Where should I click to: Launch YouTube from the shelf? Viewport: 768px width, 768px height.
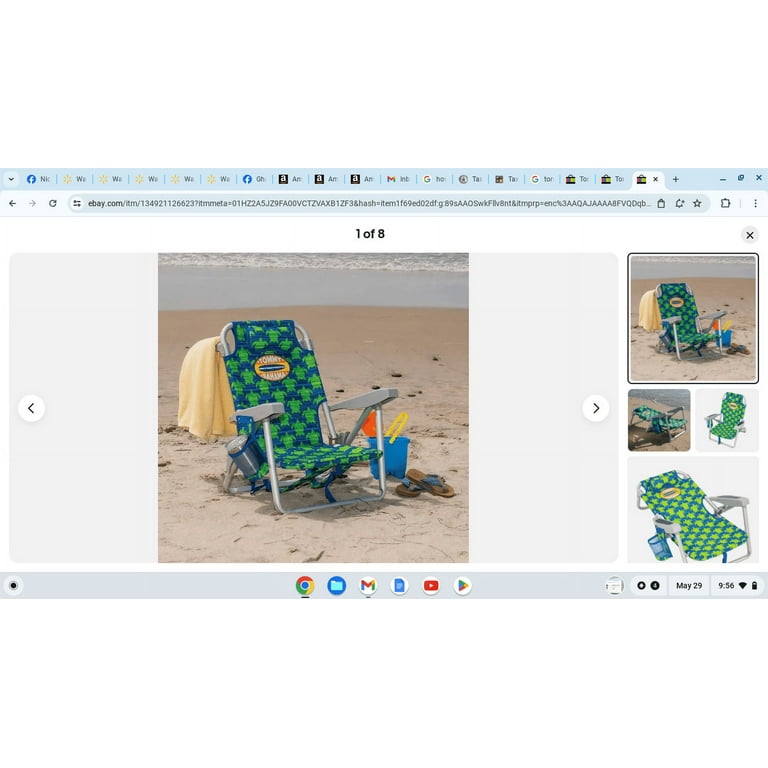point(431,586)
